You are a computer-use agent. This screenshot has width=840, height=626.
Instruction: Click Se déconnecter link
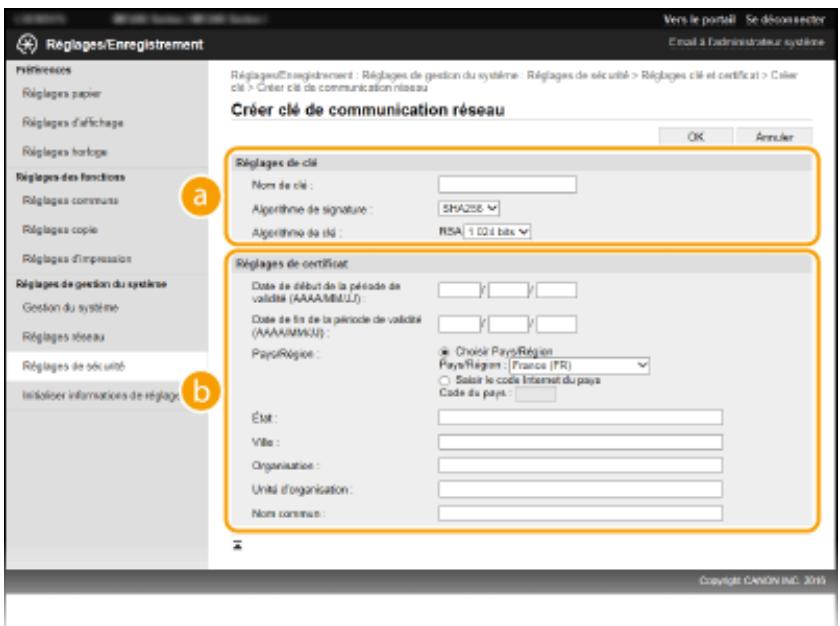[x=785, y=20]
